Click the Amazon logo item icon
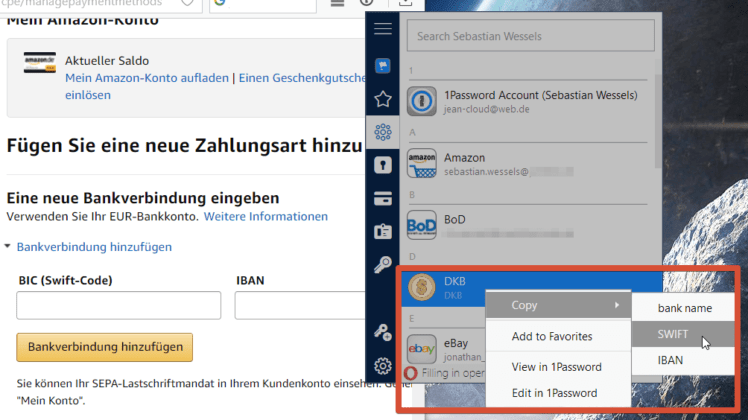 click(422, 163)
